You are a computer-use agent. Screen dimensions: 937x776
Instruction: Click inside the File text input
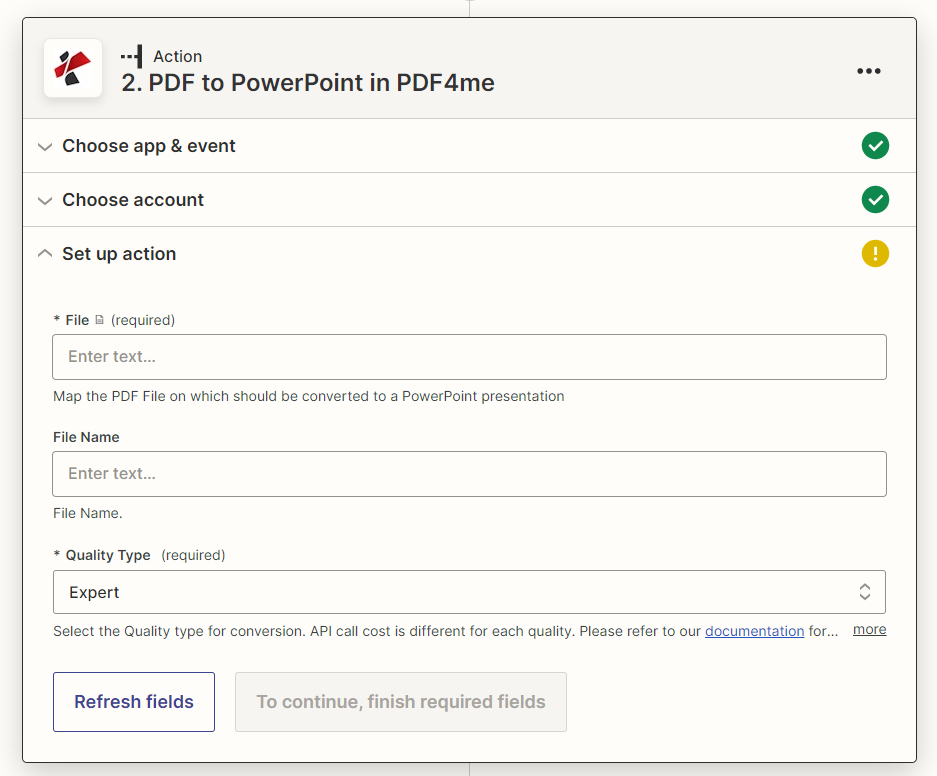(469, 357)
